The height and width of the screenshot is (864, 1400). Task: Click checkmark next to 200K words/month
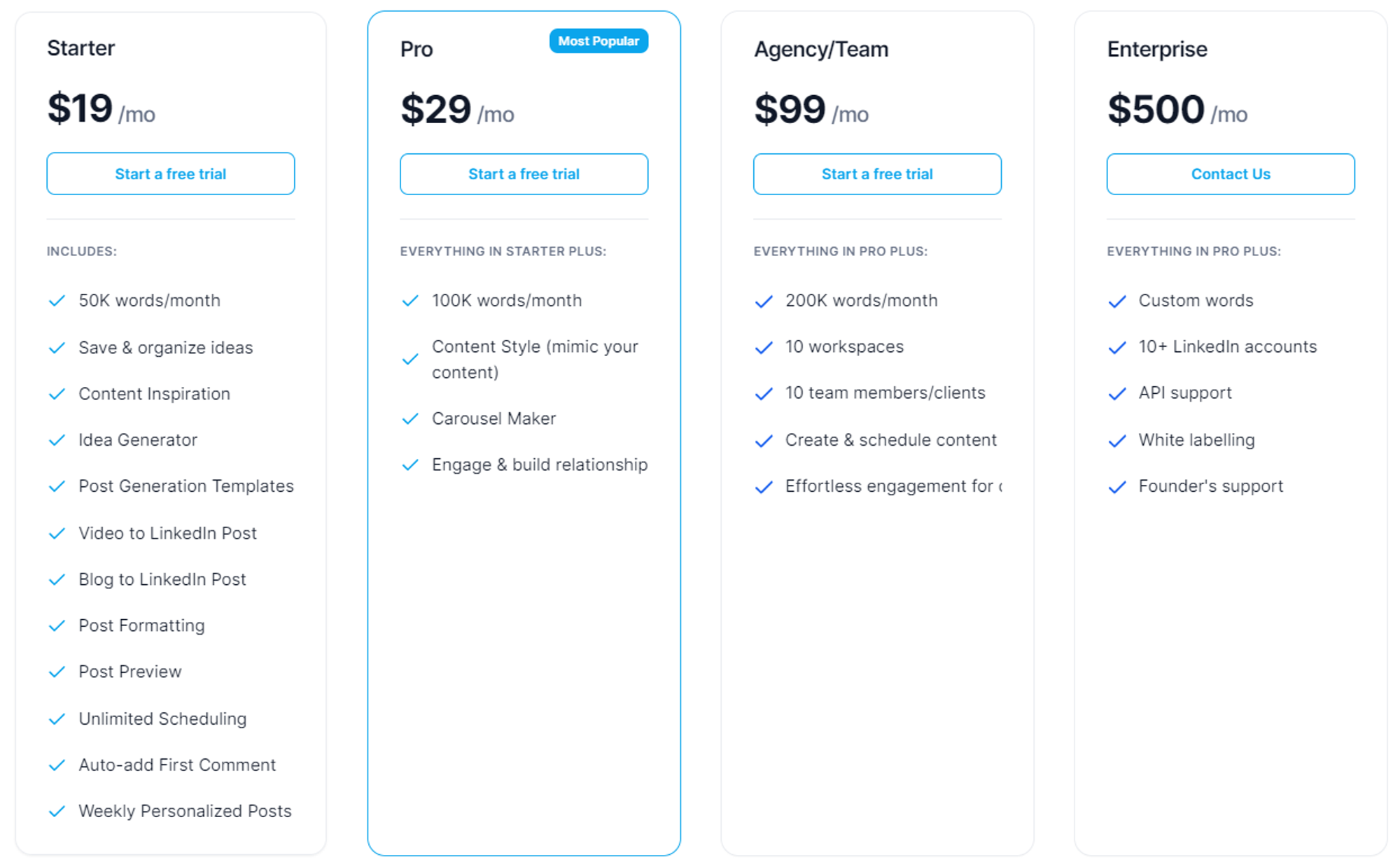point(764,302)
